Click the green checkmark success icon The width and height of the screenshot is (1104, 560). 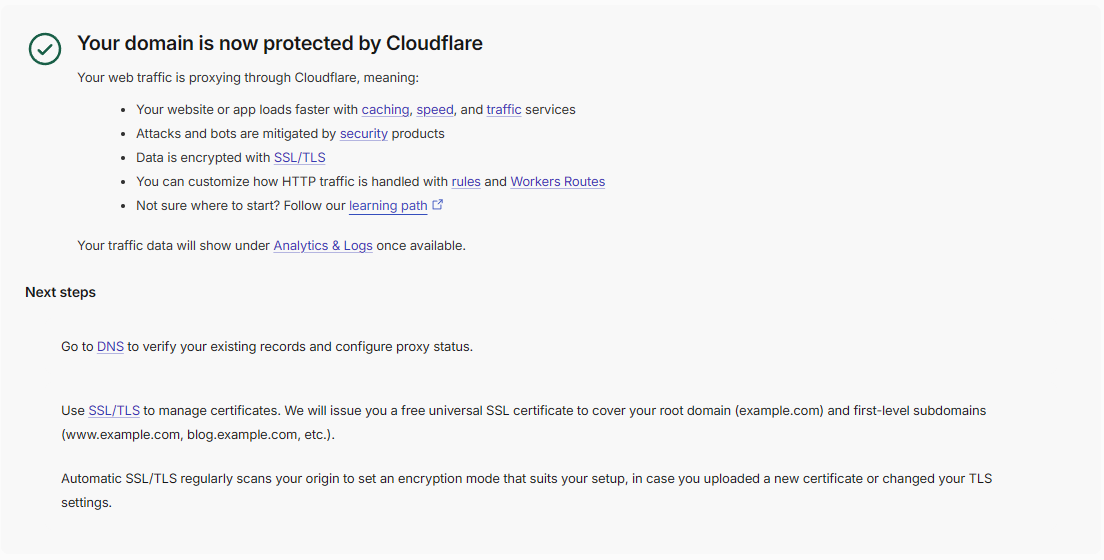(45, 49)
